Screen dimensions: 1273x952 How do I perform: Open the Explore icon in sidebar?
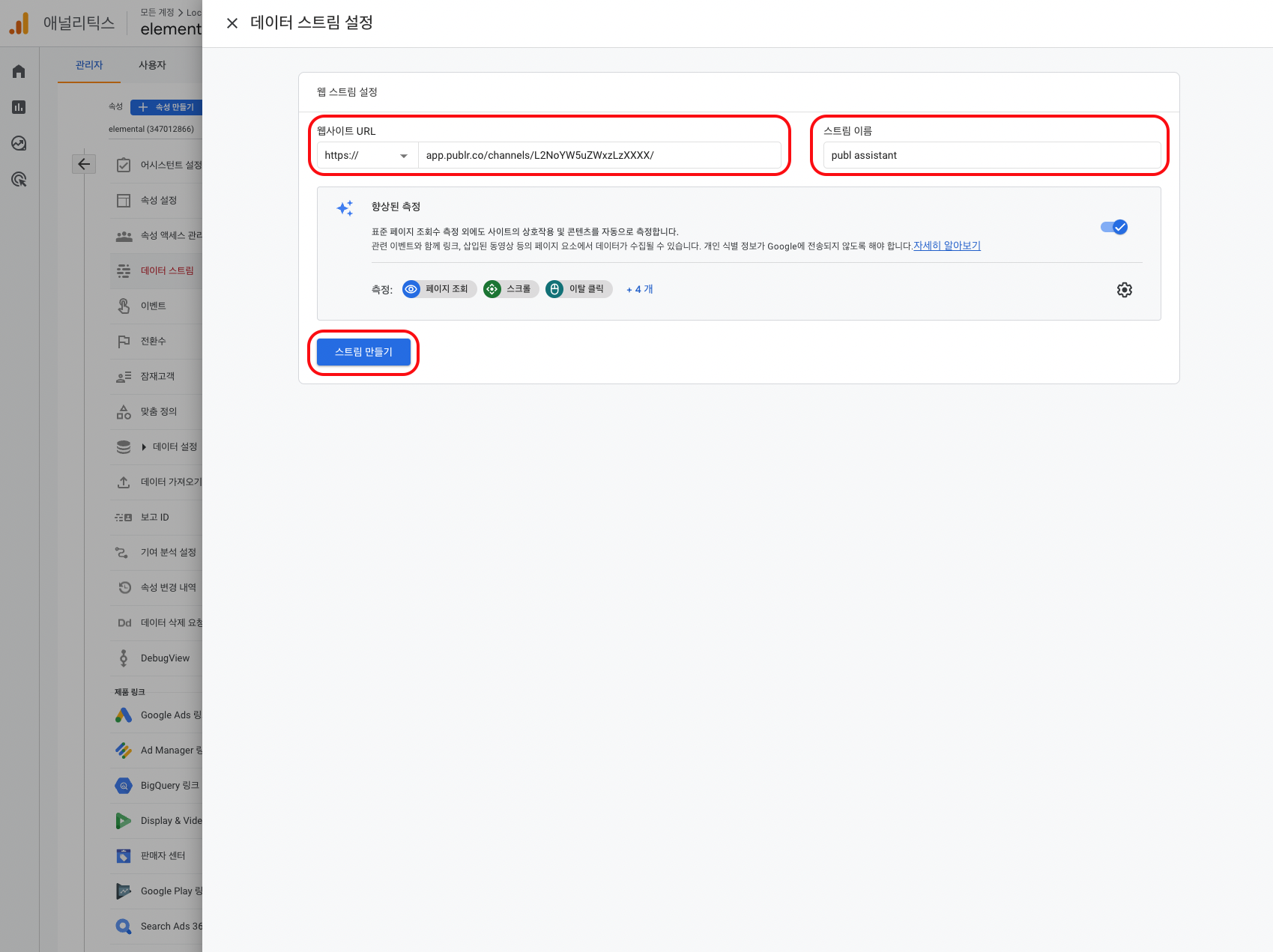point(19,143)
